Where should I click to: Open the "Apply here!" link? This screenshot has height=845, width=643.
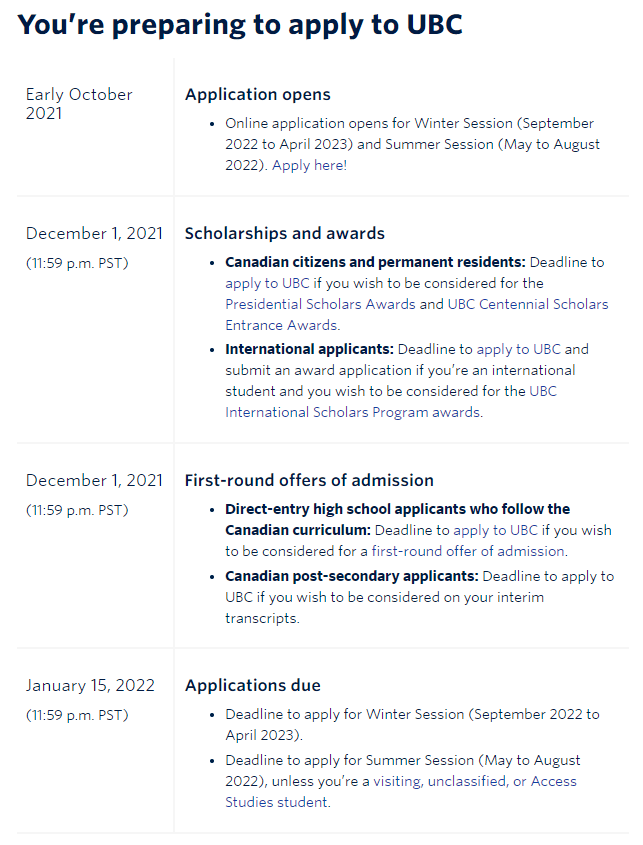[309, 165]
